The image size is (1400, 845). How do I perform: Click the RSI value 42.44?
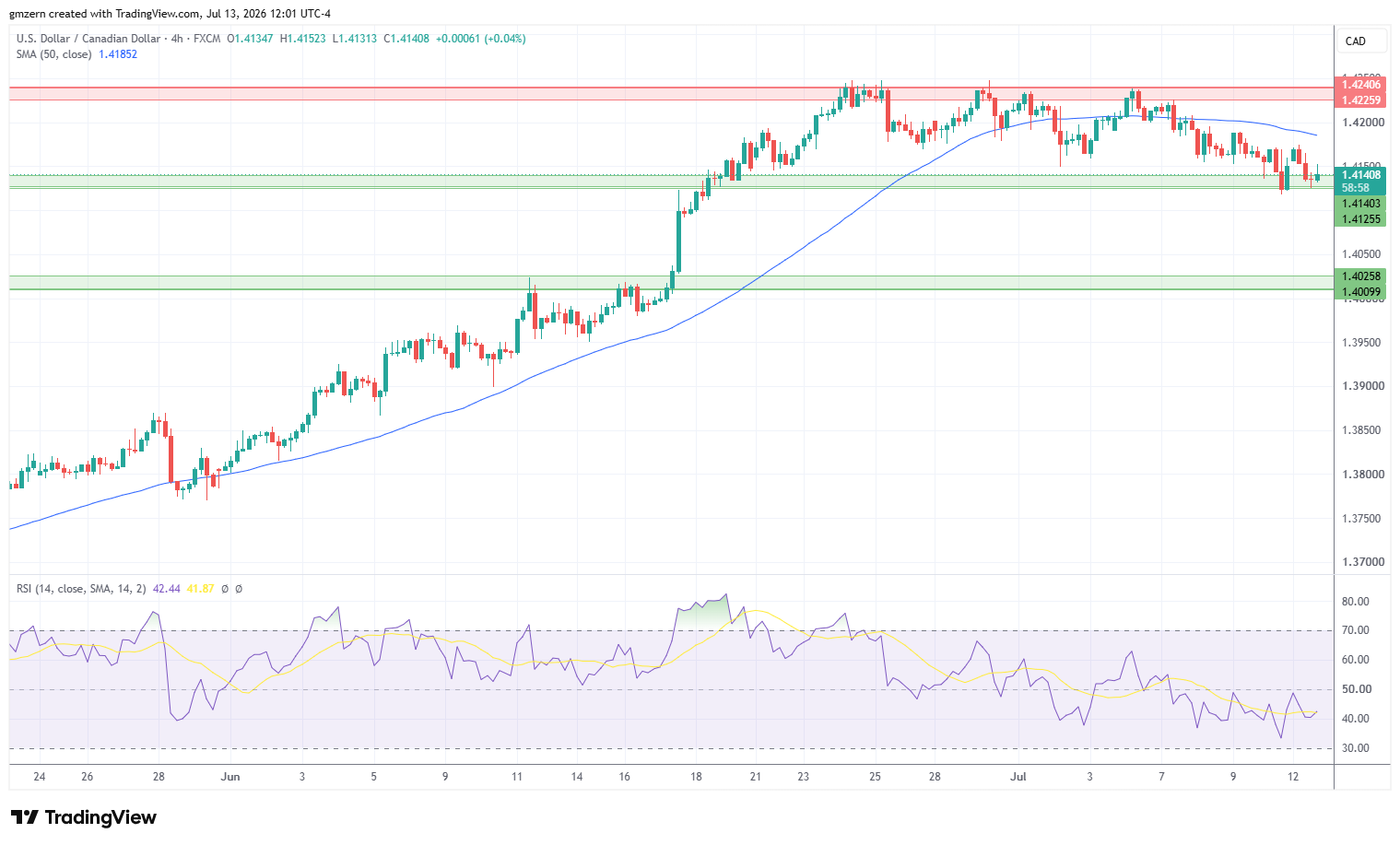[167, 589]
